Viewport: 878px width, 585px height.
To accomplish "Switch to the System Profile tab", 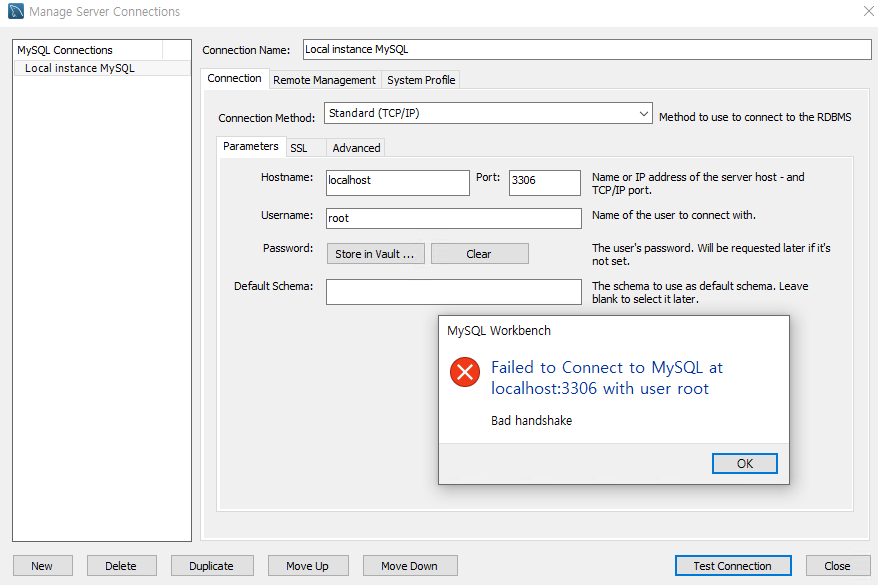I will (421, 80).
